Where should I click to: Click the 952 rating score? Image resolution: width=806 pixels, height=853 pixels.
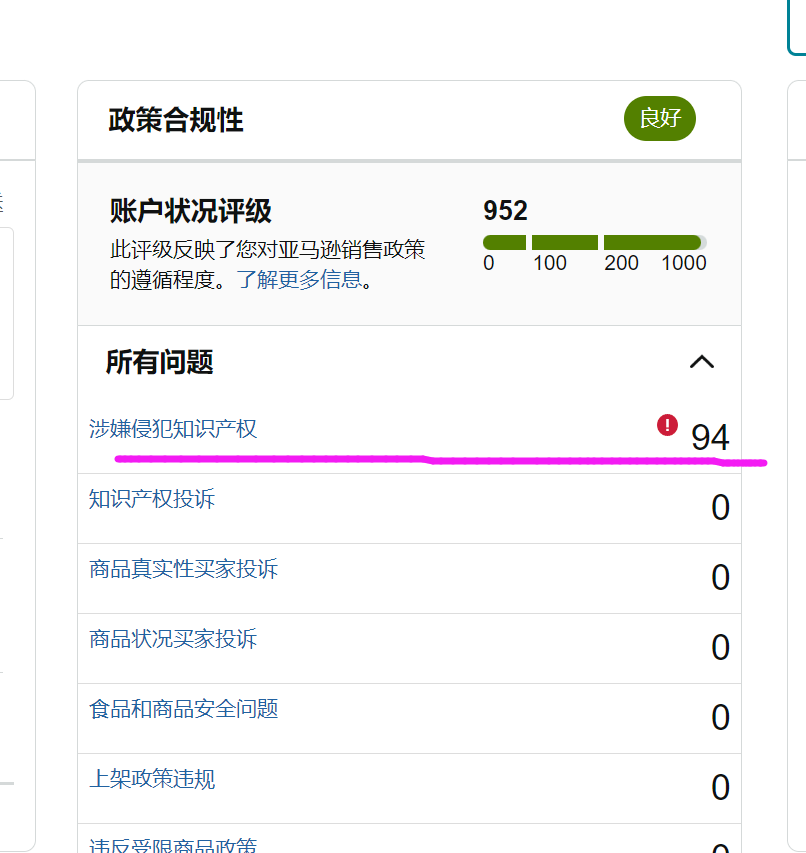point(505,211)
